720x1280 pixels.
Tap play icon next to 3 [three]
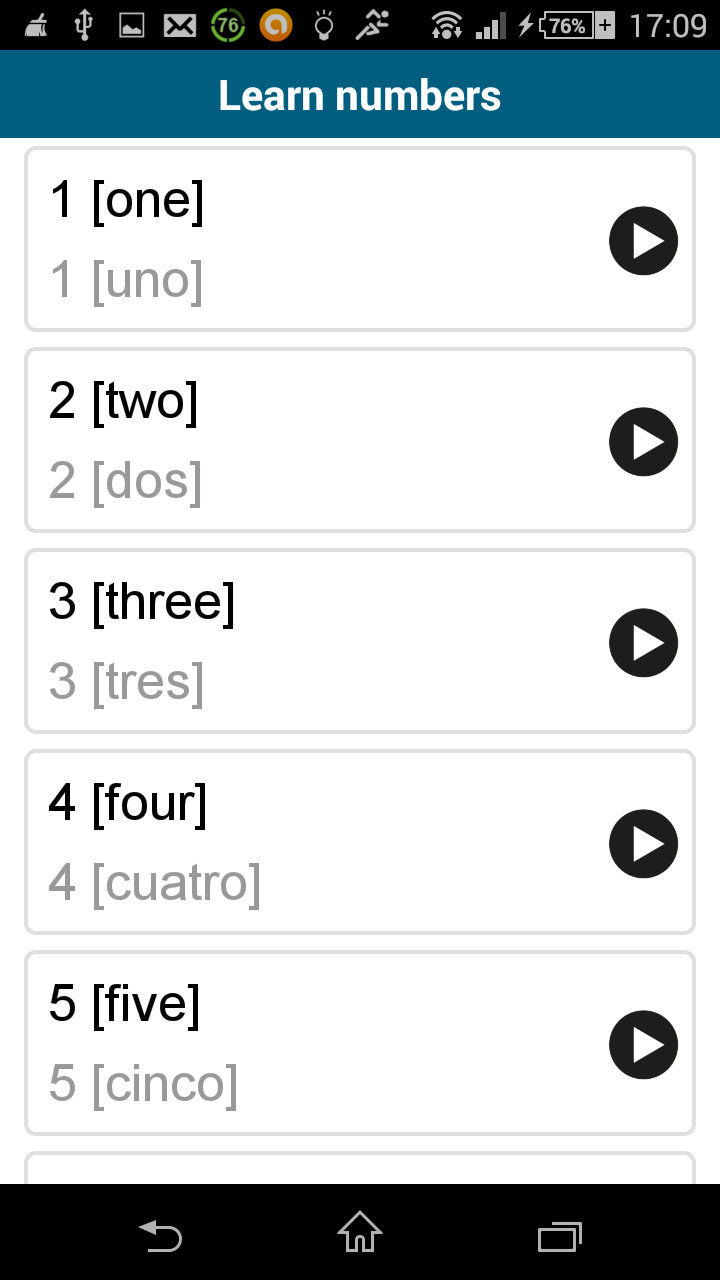[x=643, y=642]
